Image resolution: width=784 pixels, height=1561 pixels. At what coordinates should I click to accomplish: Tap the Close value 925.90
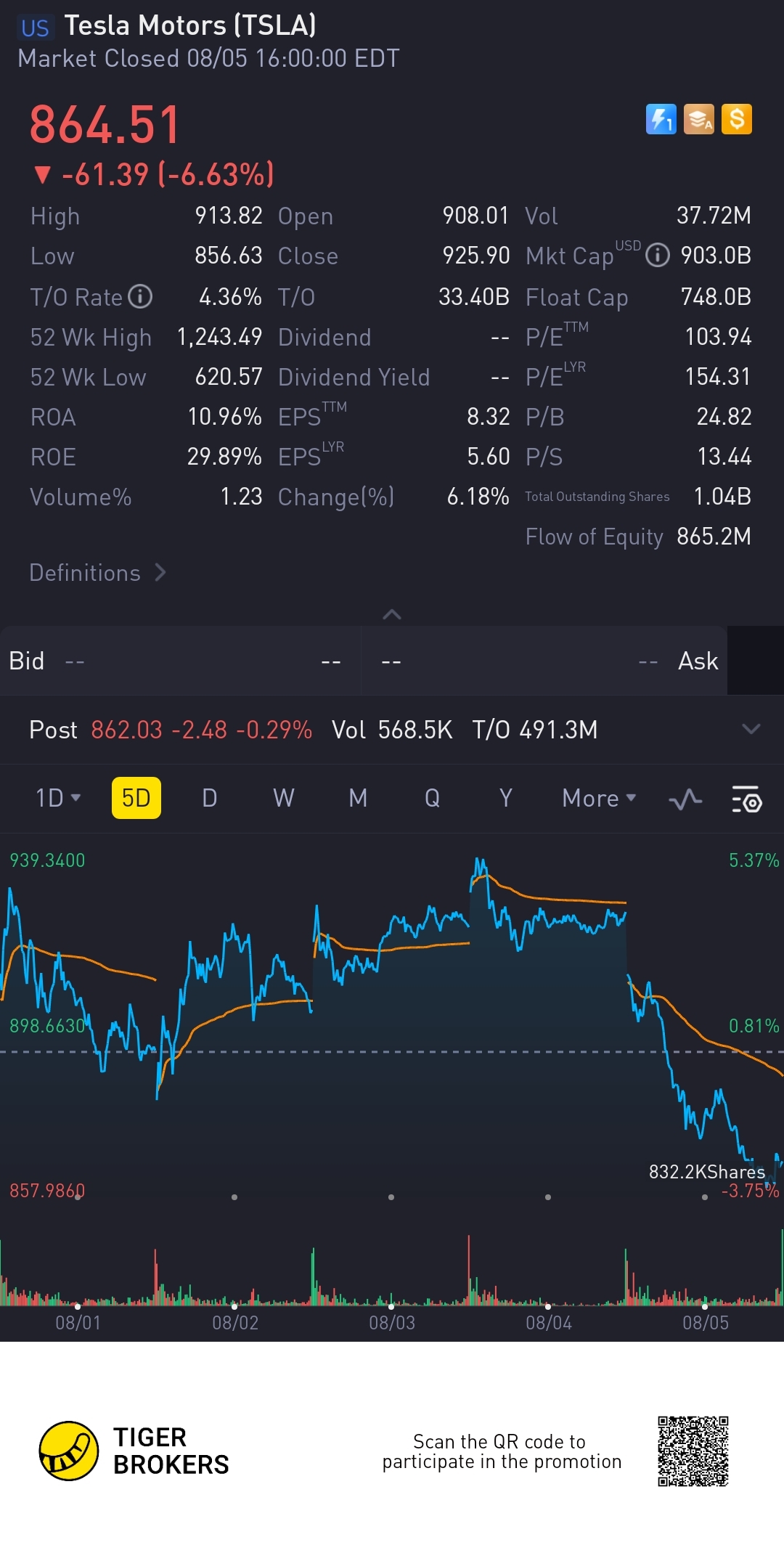476,256
